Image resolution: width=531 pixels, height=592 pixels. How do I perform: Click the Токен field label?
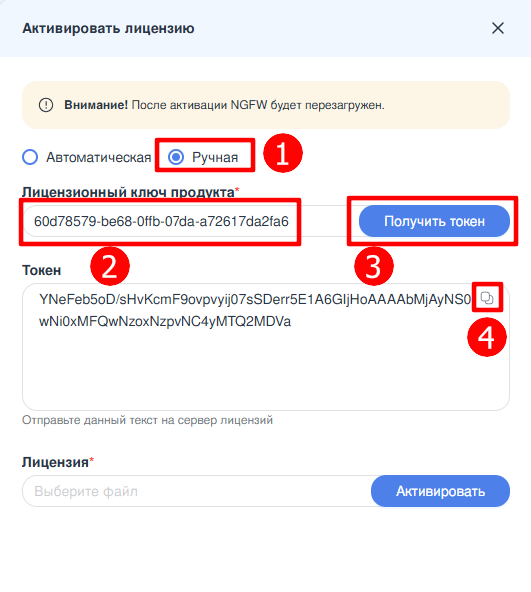[x=42, y=270]
